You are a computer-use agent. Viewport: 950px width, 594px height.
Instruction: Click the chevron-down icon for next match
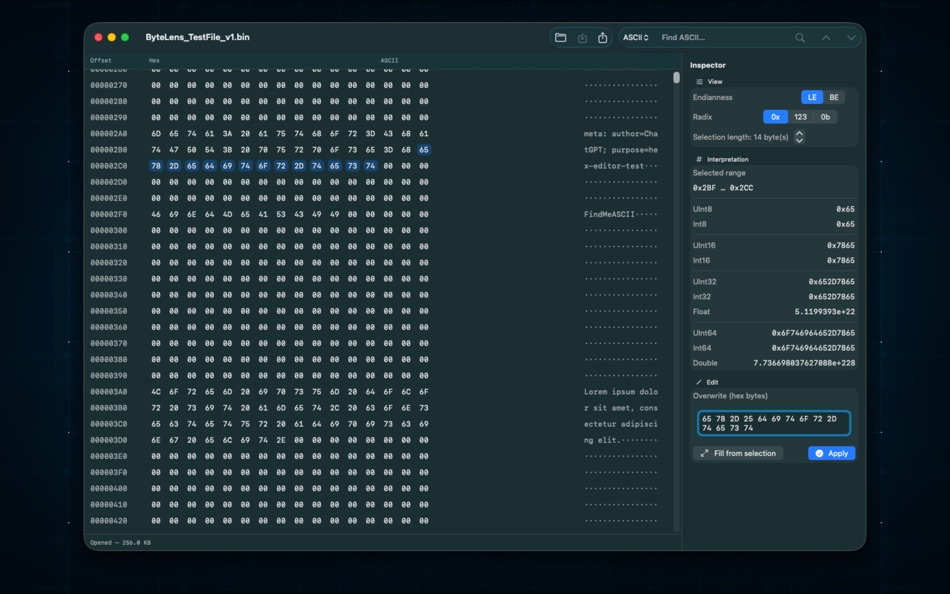[x=850, y=37]
